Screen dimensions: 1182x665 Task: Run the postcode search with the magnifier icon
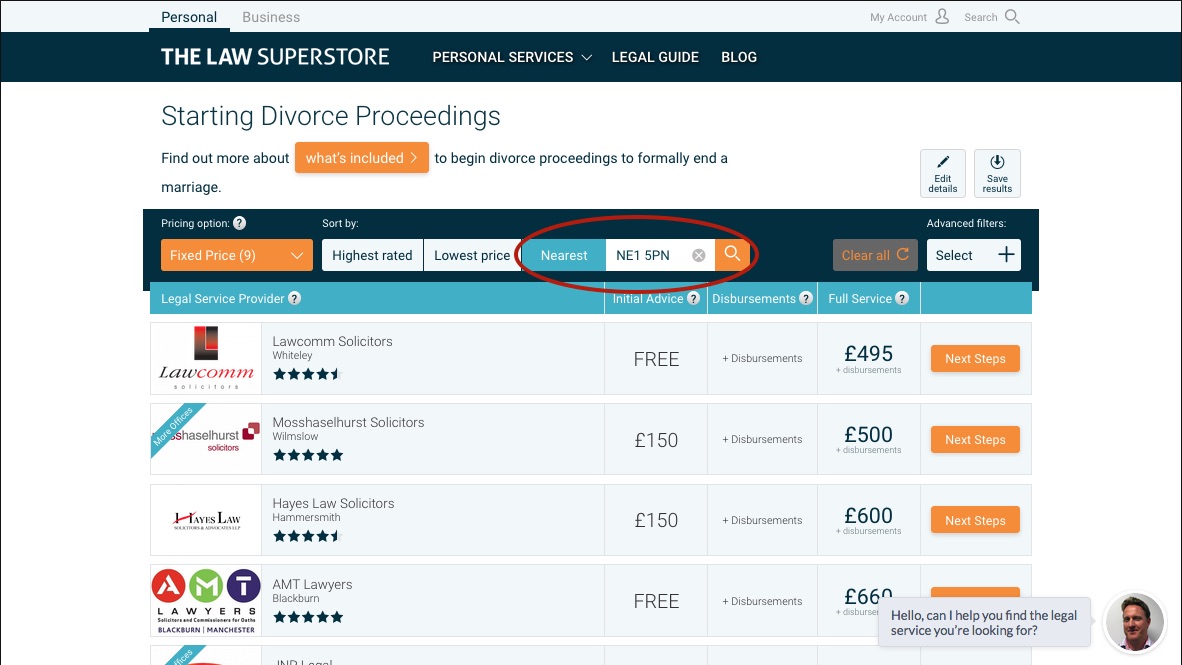click(732, 254)
